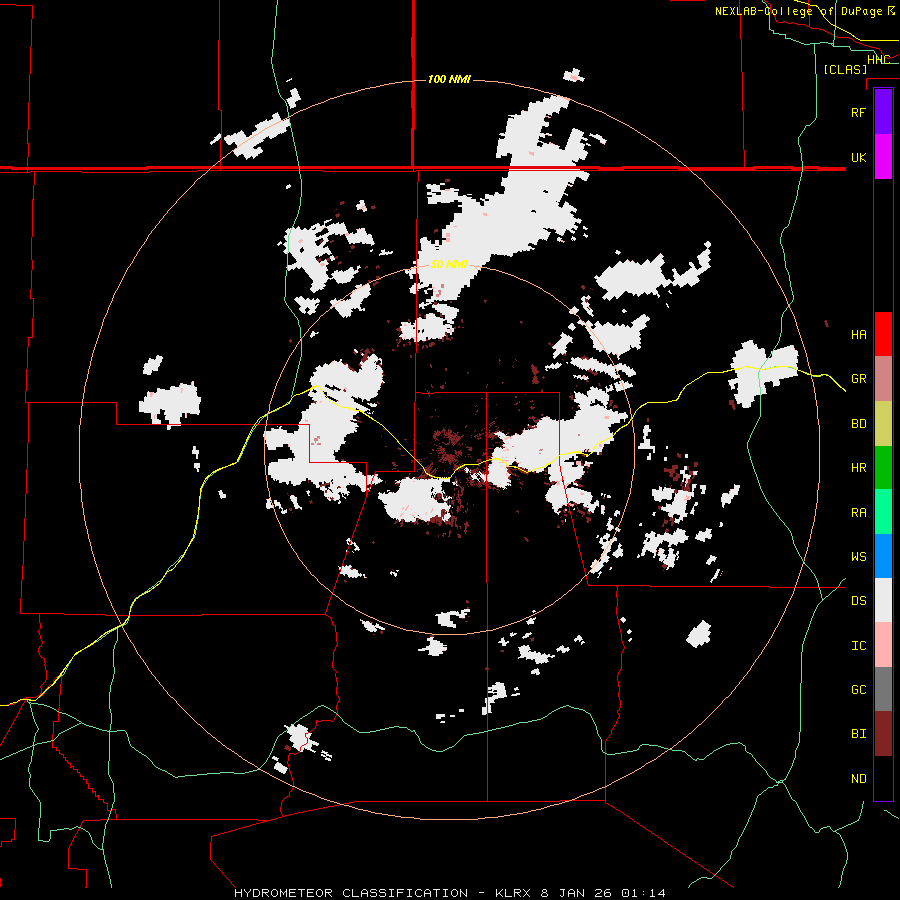Click the IC pink legend swatch
900x900 pixels.
coord(883,645)
